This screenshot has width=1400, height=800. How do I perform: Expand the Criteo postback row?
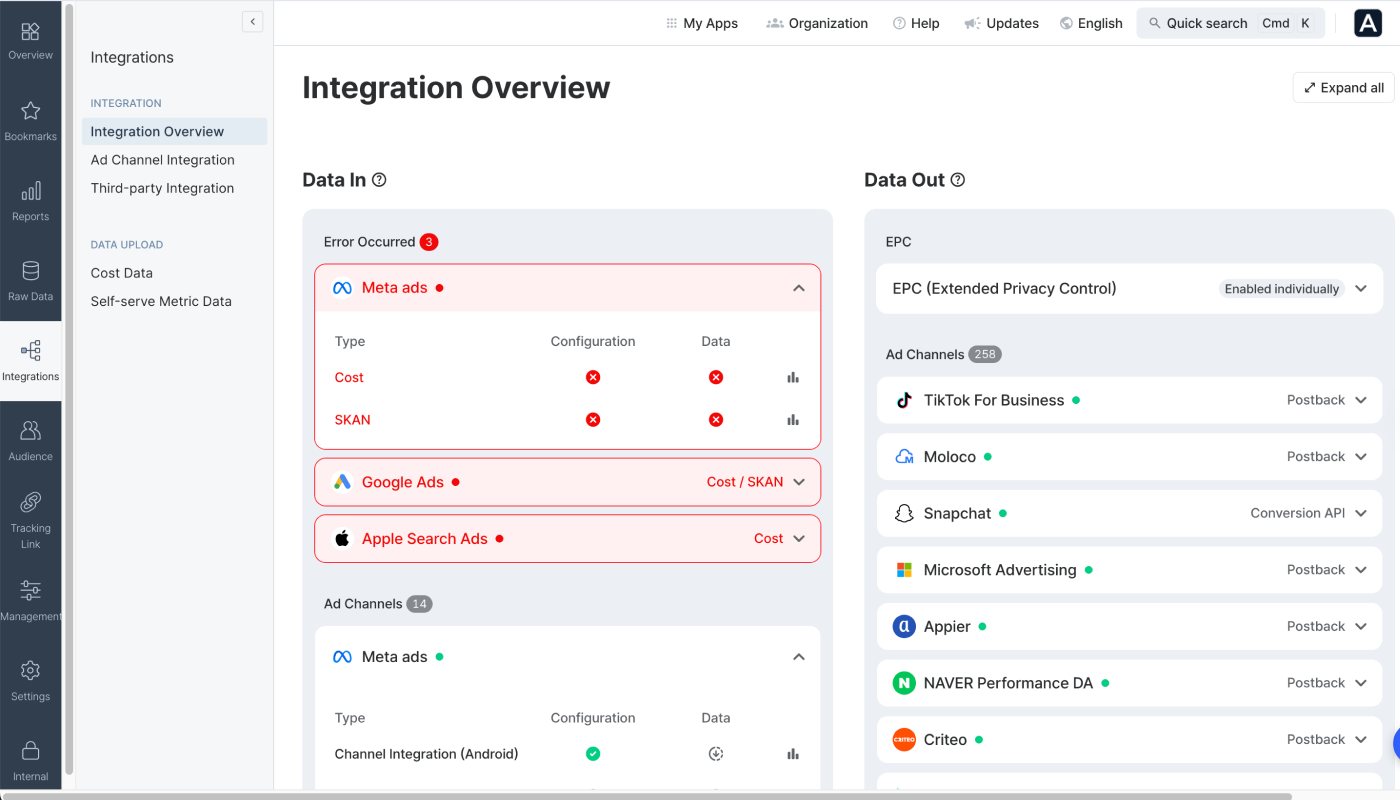pos(1361,740)
